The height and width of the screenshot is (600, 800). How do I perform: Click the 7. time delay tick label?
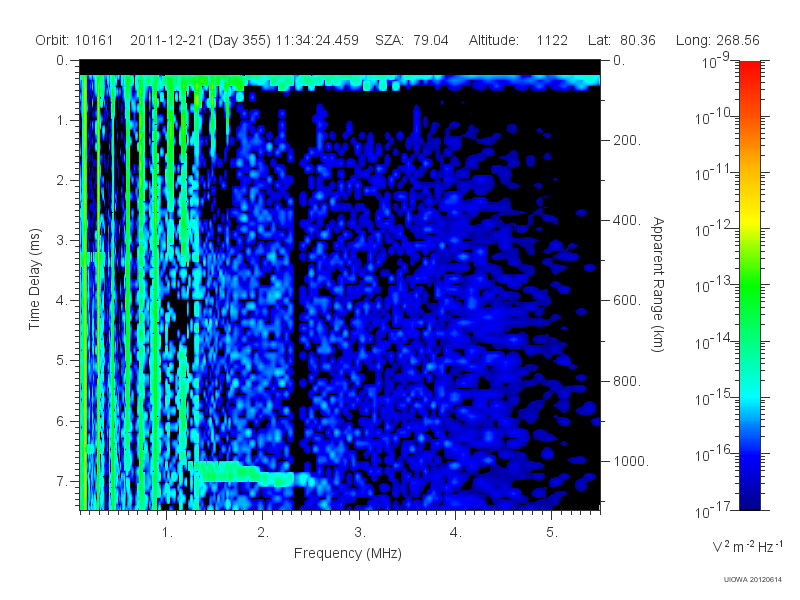(62, 481)
